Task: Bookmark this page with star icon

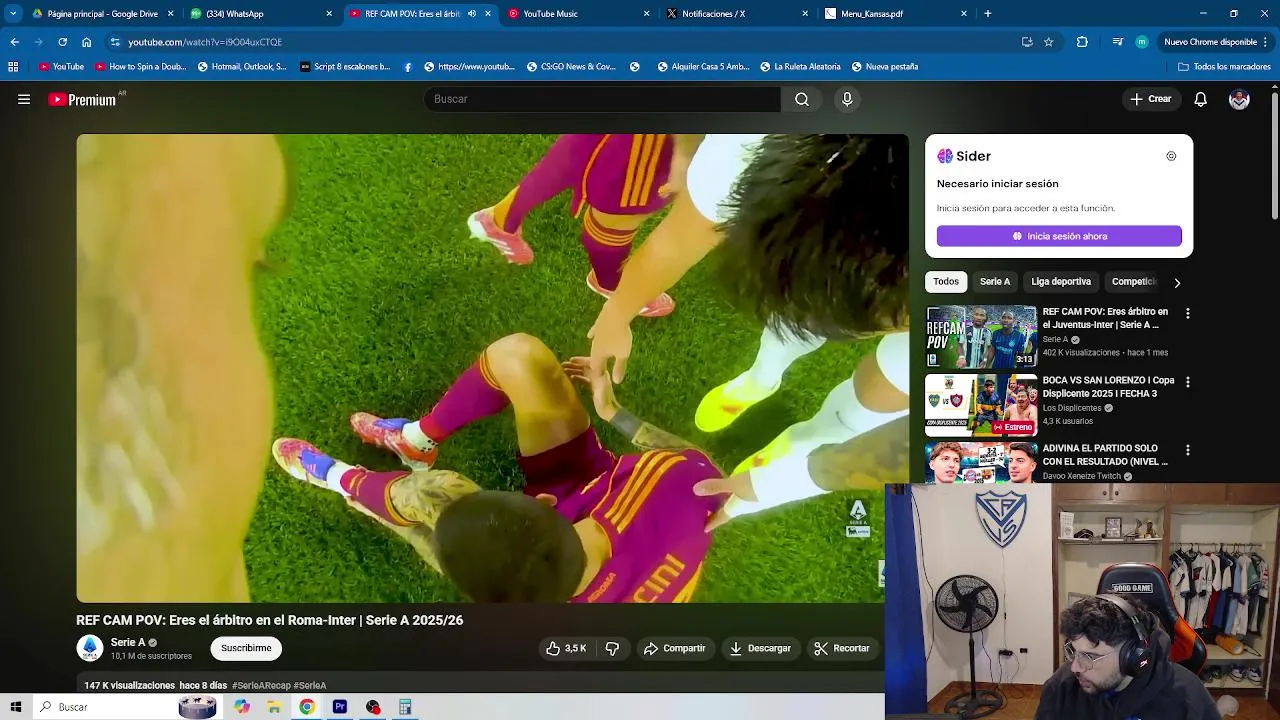Action: 1048,42
